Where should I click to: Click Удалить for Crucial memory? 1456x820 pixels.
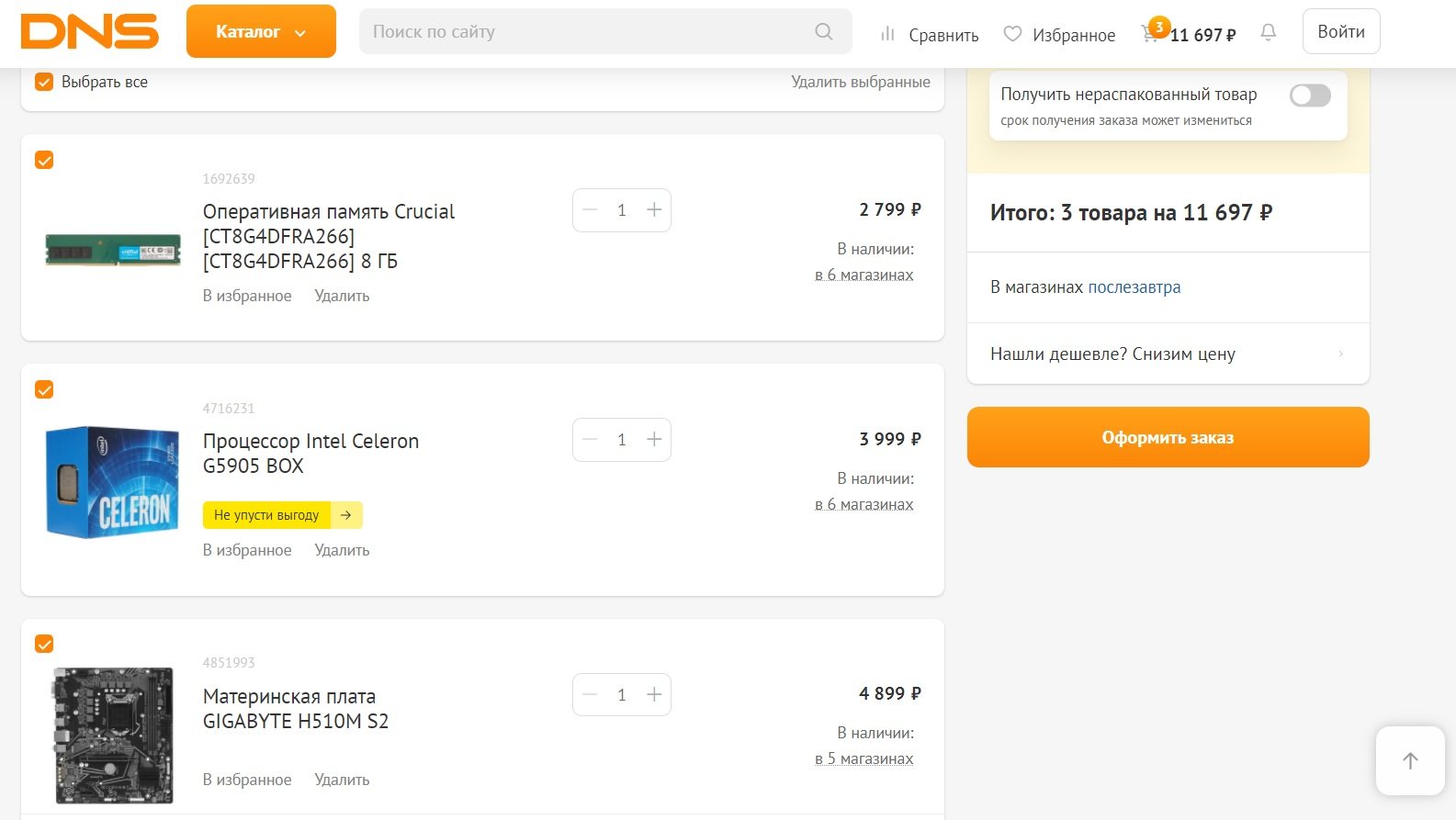(342, 296)
